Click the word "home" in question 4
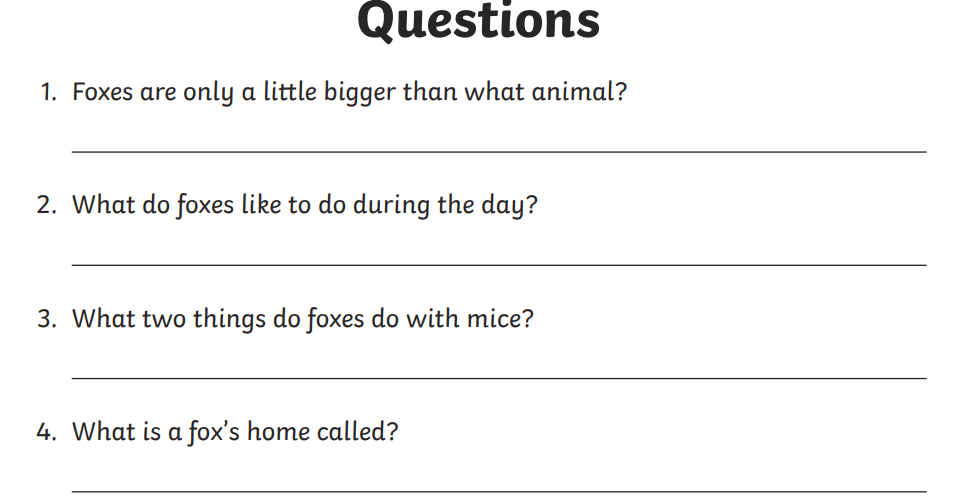955x503 pixels. click(x=278, y=432)
